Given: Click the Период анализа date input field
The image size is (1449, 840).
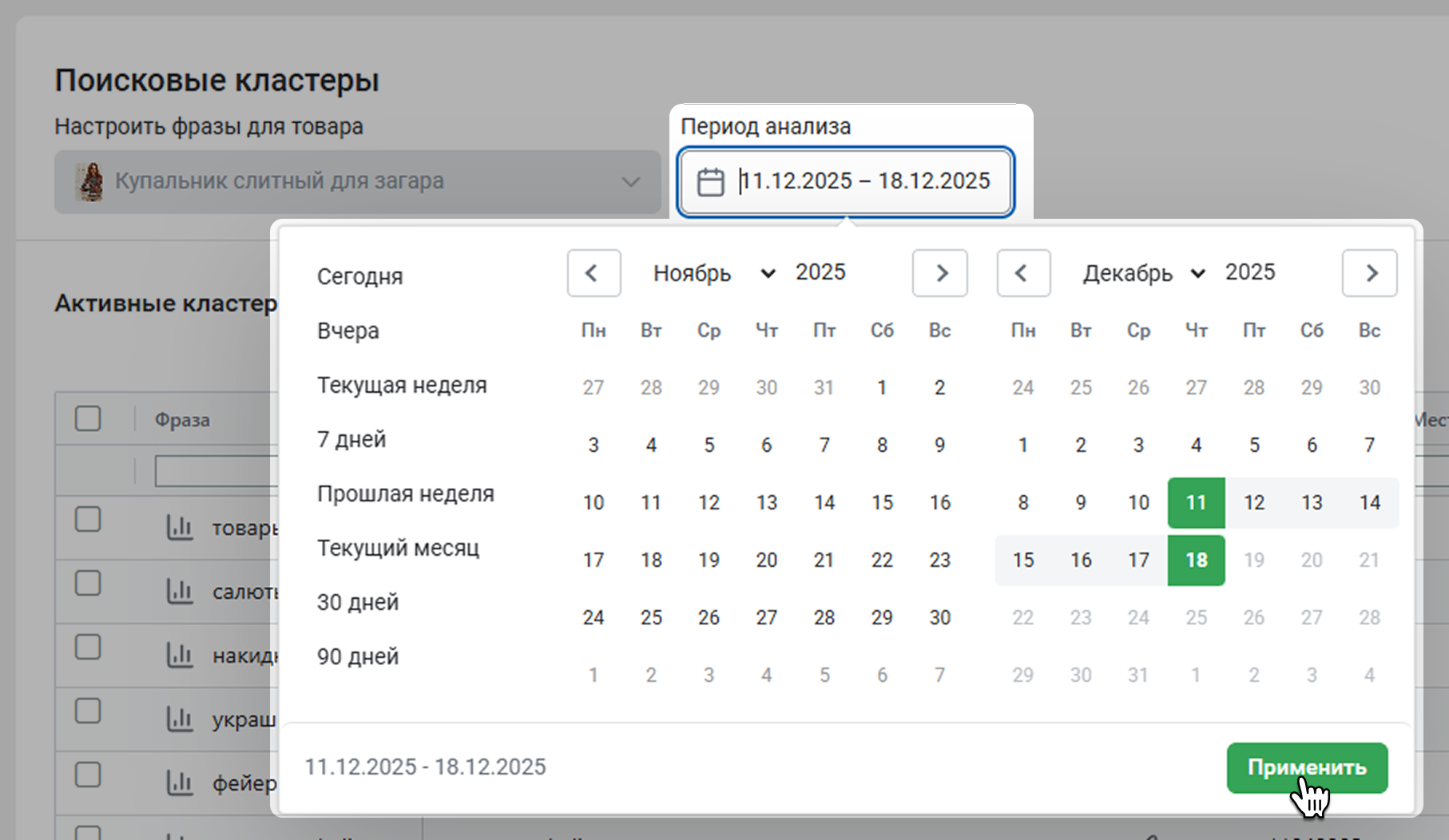Looking at the screenshot, I should coord(864,182).
